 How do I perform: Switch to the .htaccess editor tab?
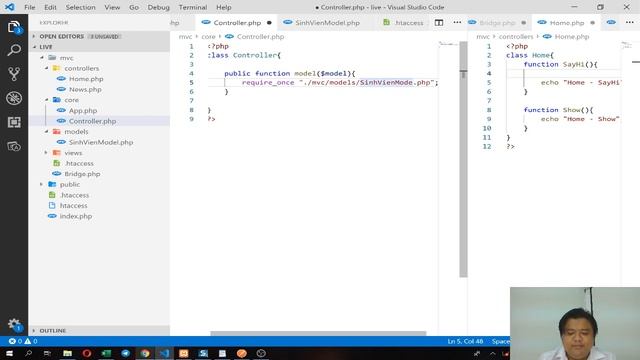click(x=403, y=23)
